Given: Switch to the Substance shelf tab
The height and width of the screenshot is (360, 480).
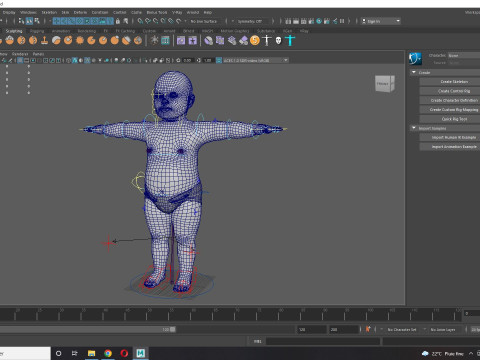Looking at the screenshot, I should click(266, 31).
